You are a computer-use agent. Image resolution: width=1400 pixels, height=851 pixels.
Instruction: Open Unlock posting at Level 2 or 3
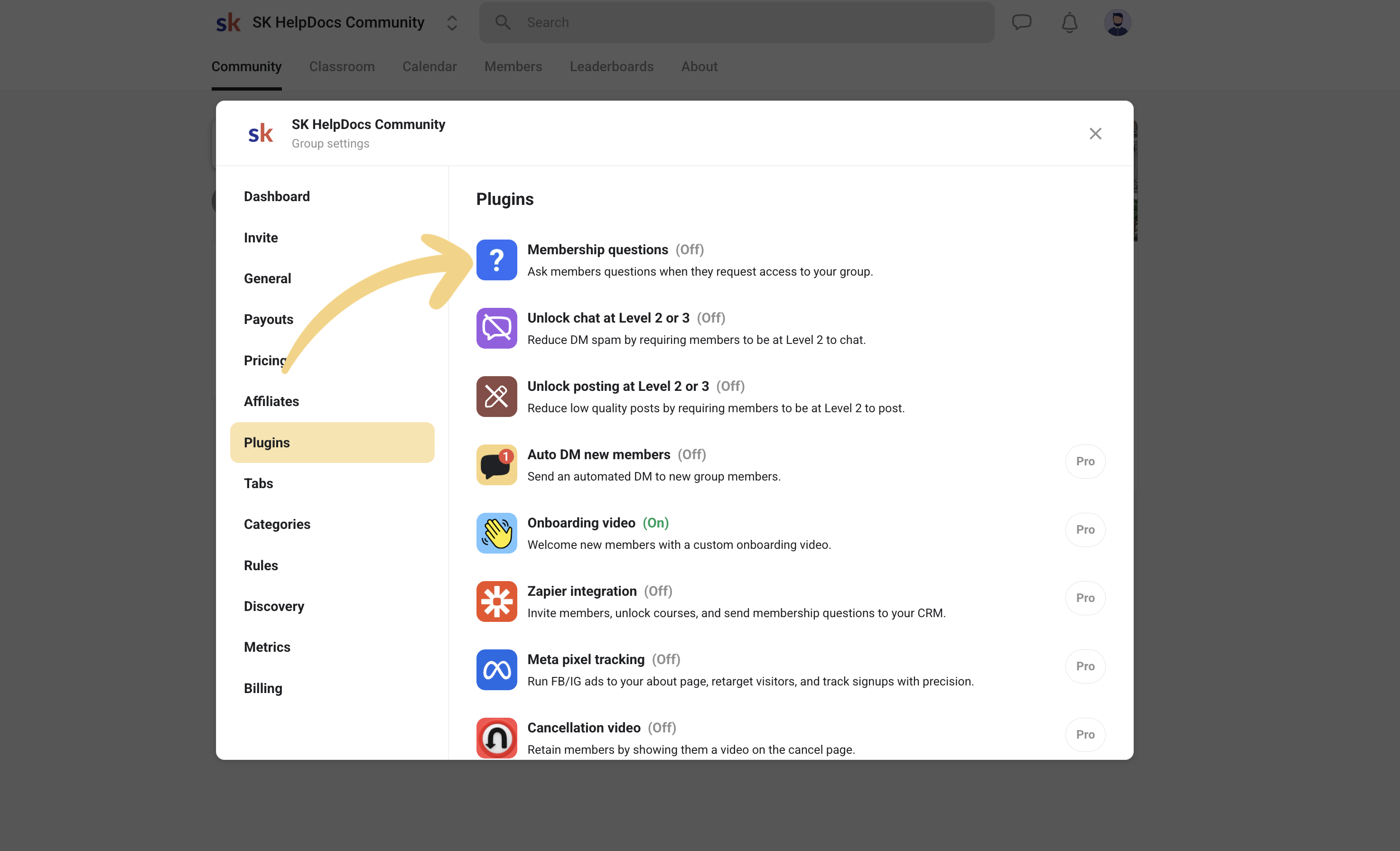(618, 386)
